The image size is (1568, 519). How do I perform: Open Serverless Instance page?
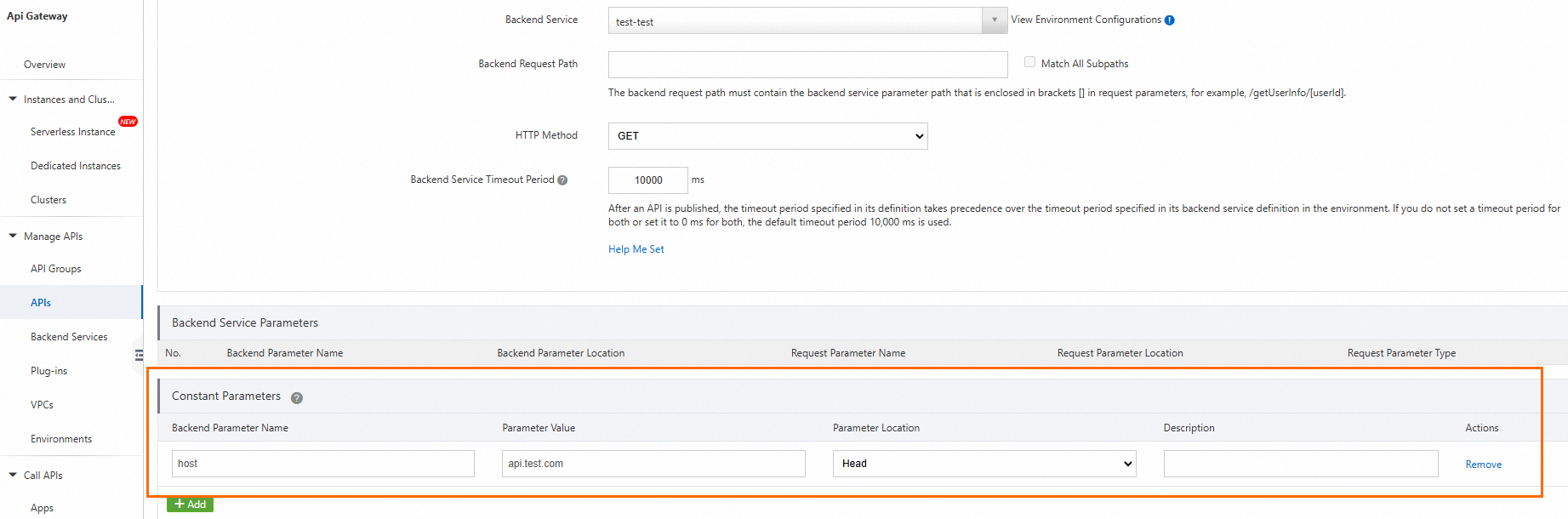72,132
